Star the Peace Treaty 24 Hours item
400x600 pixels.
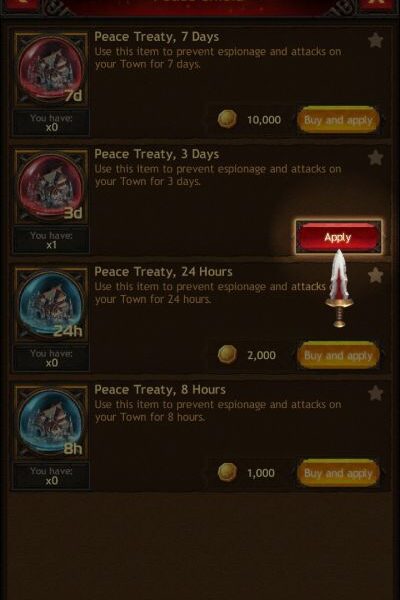point(376,275)
